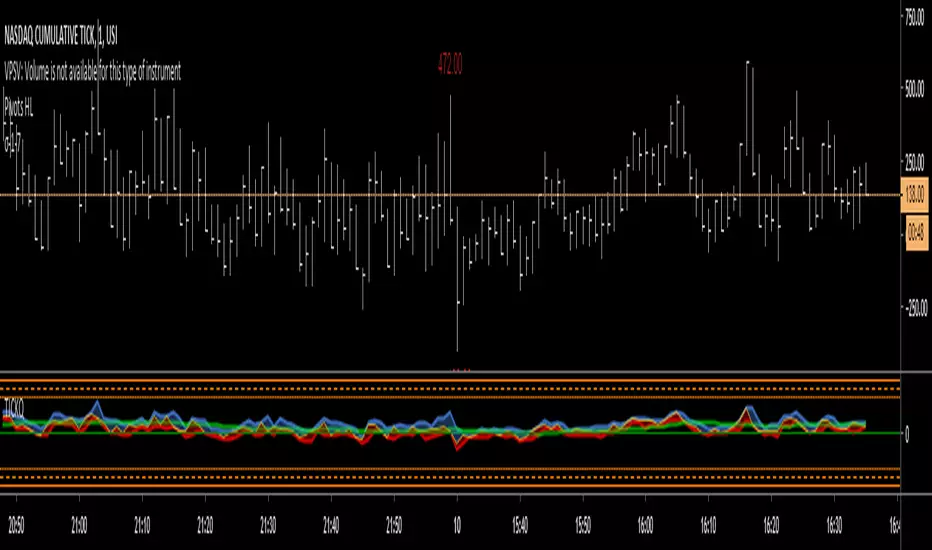Screen dimensions: 932x550
Task: Select the VPSV volume unavailable indicator label
Action: 92,73
